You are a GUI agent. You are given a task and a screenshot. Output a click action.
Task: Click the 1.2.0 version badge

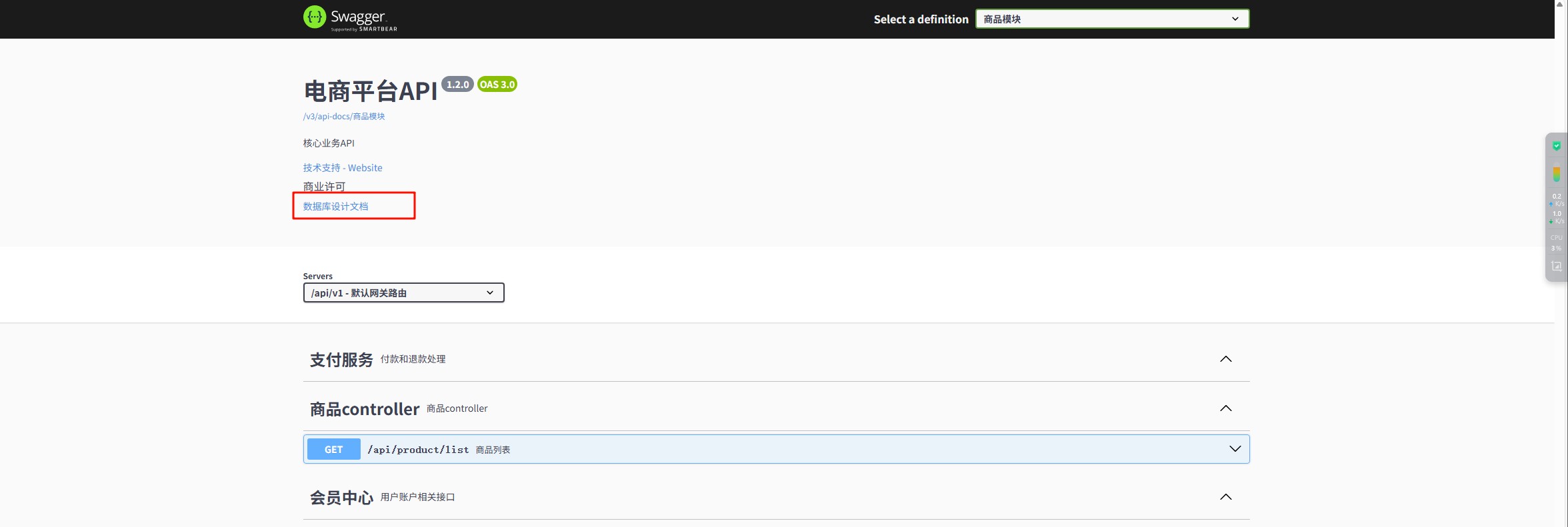pyautogui.click(x=457, y=85)
